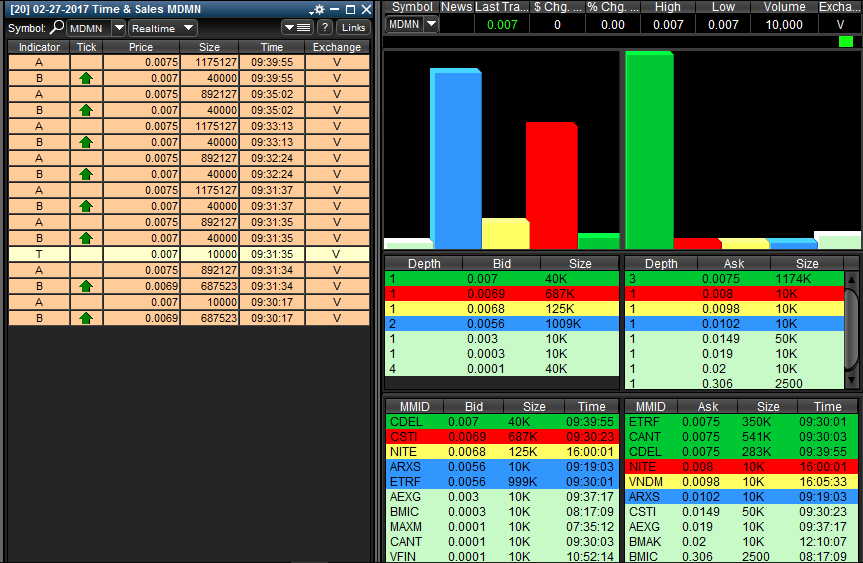863x563 pixels.
Task: Click the up-tick arrow in the 09:31:37 B row
Action: pos(86,206)
